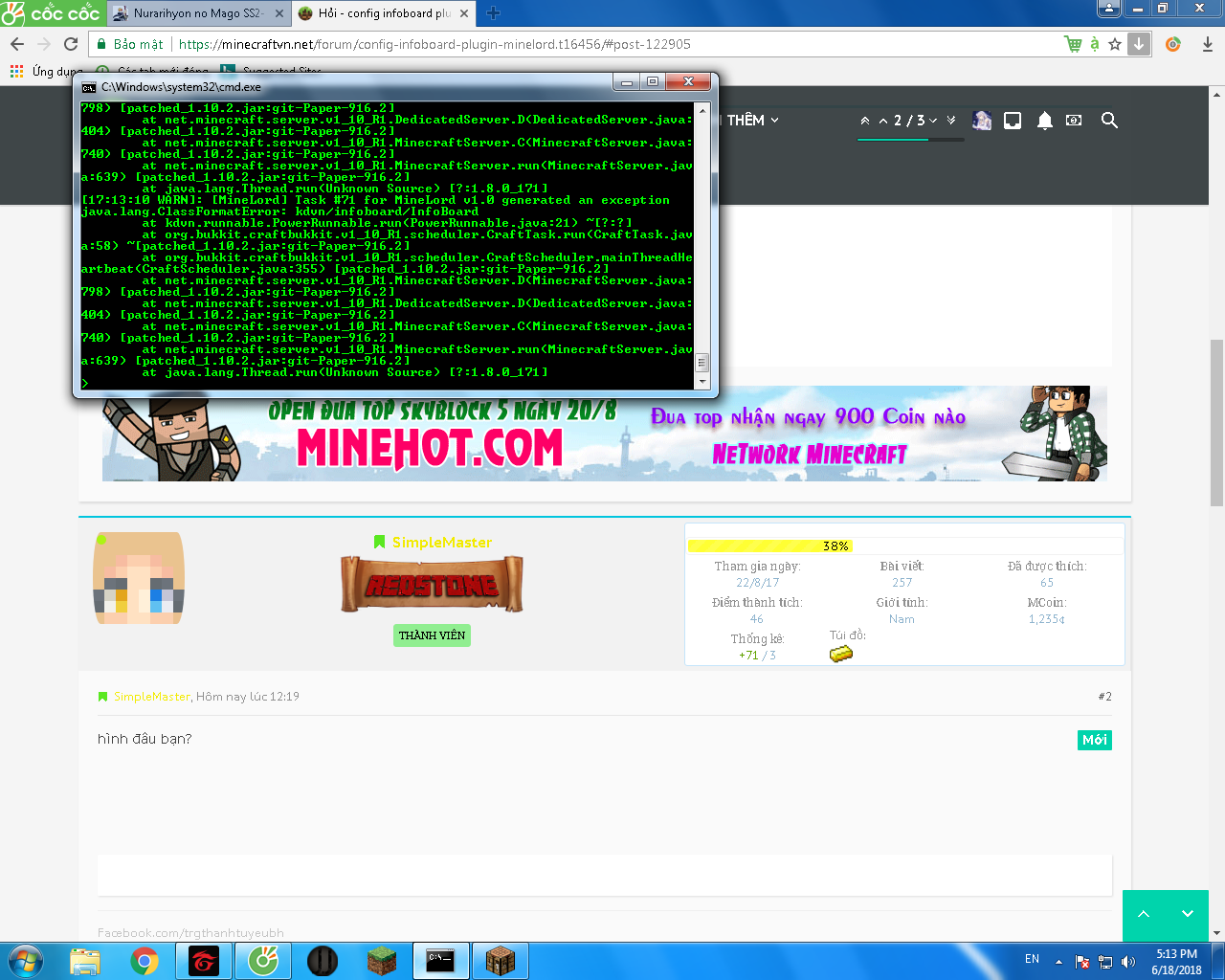The image size is (1225, 980).
Task: Open the EN language selector
Action: 1032,959
